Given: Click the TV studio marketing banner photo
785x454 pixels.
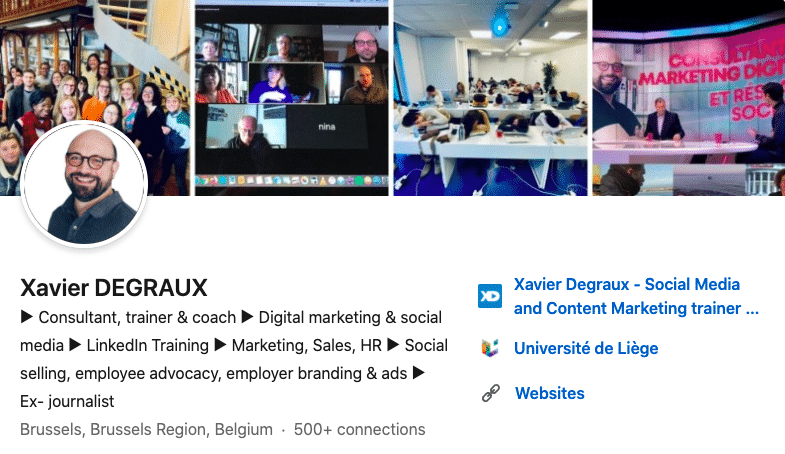Looking at the screenshot, I should point(688,98).
